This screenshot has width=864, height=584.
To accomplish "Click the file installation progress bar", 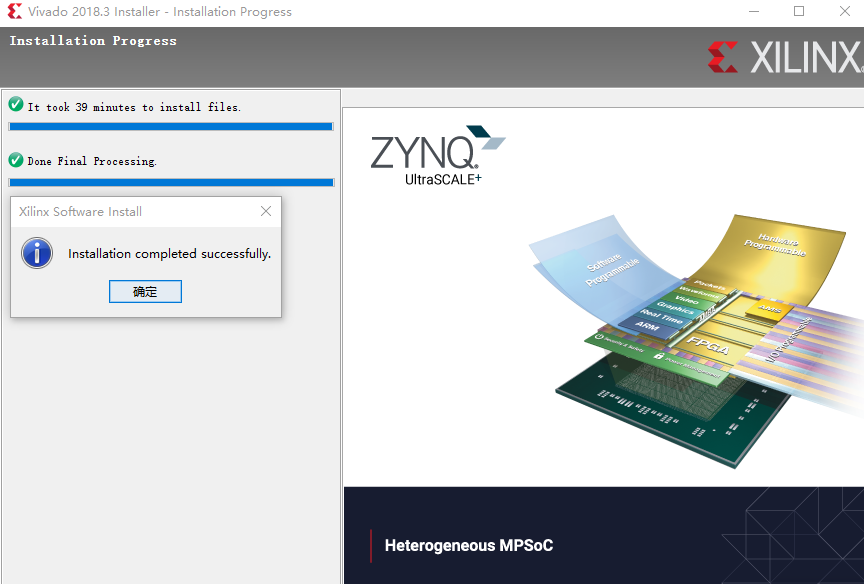I will [x=171, y=127].
